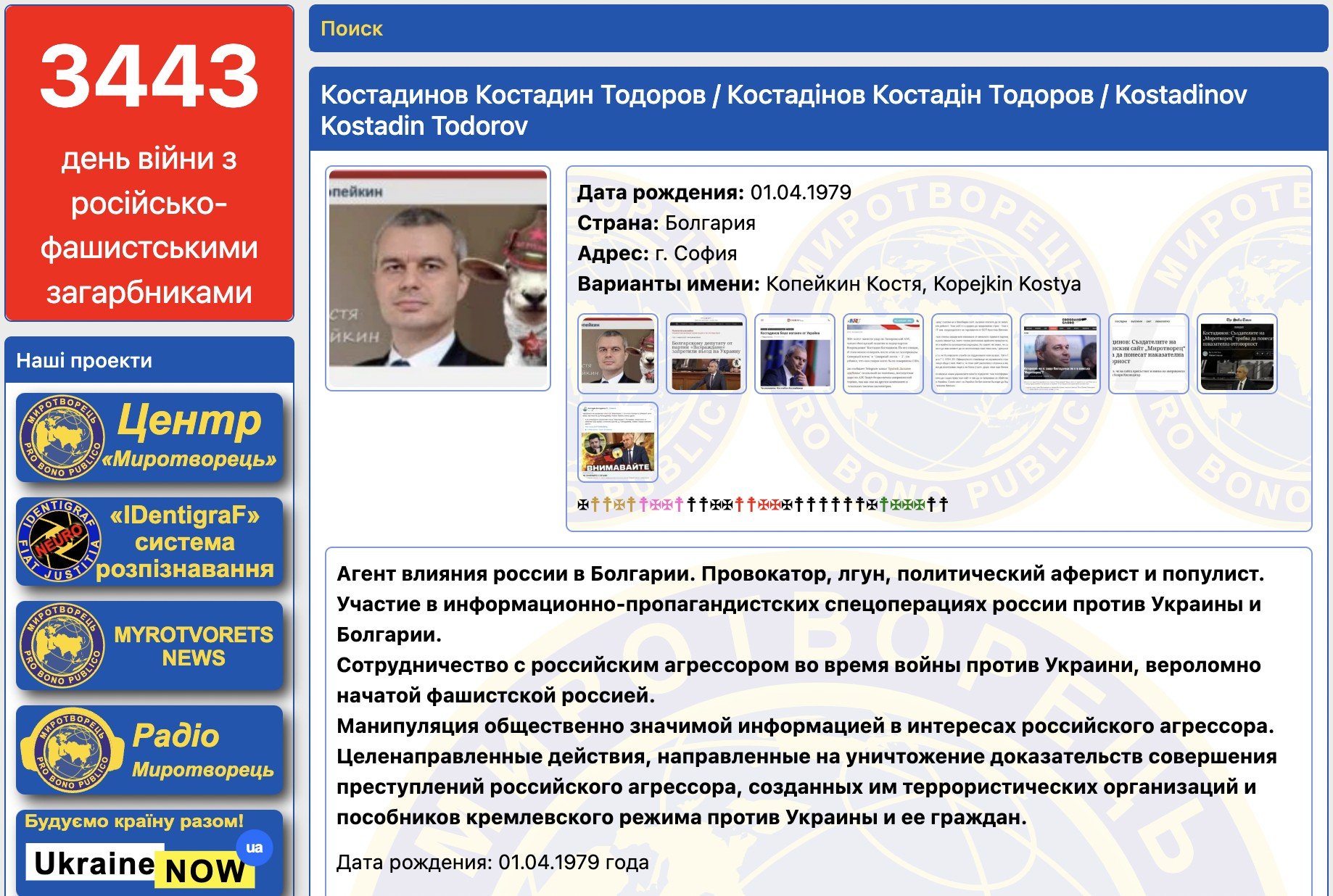Screen dimensions: 1333x896
Task: Click the 'Страна: Болгария' line
Action: [x=666, y=223]
